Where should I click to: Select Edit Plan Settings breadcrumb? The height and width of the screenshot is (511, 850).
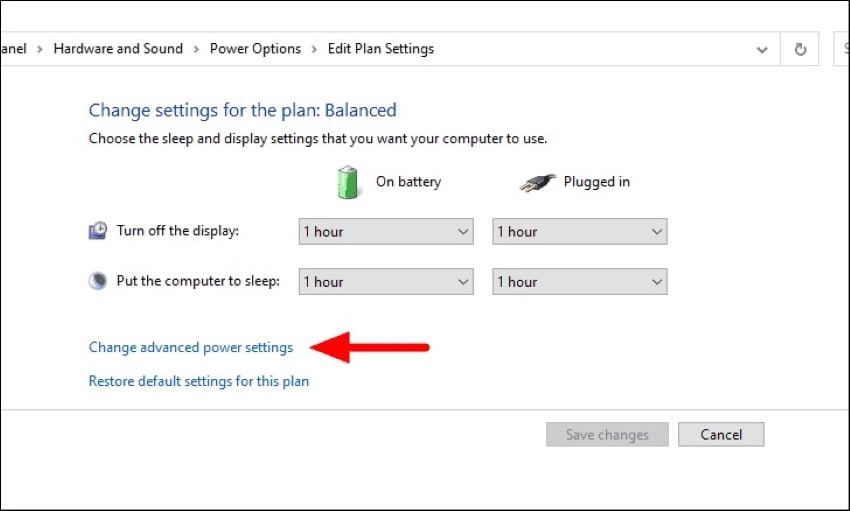point(381,49)
